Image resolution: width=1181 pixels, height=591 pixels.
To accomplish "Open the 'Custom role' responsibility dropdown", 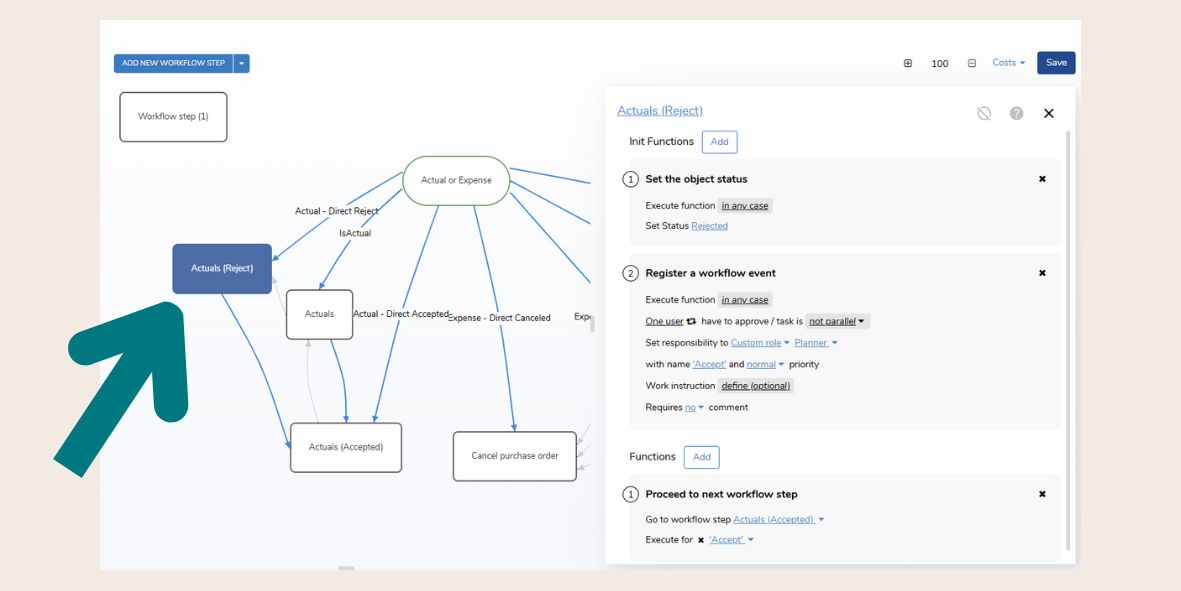I will [x=760, y=343].
